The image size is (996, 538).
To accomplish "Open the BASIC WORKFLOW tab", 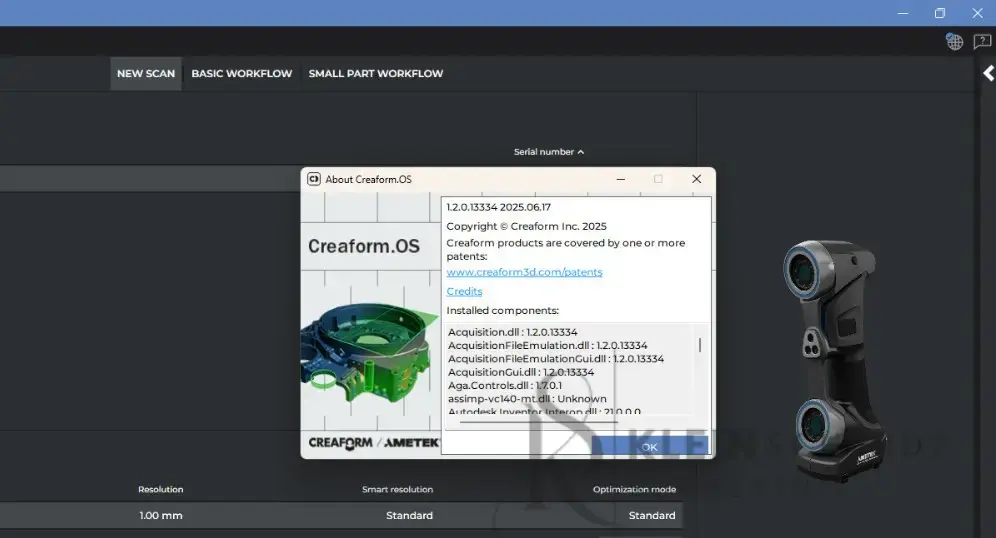I will [242, 73].
